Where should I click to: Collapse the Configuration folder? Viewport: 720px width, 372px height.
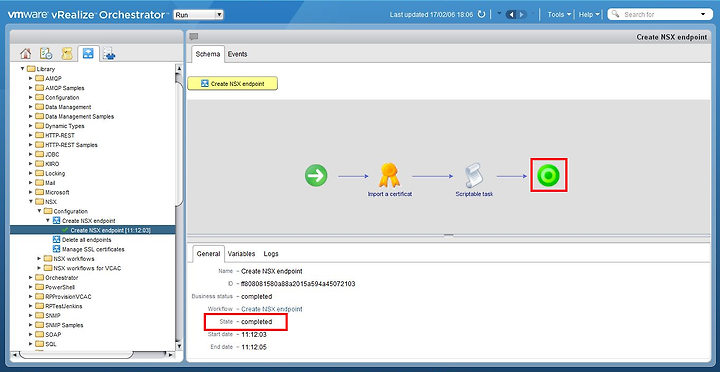coord(39,211)
